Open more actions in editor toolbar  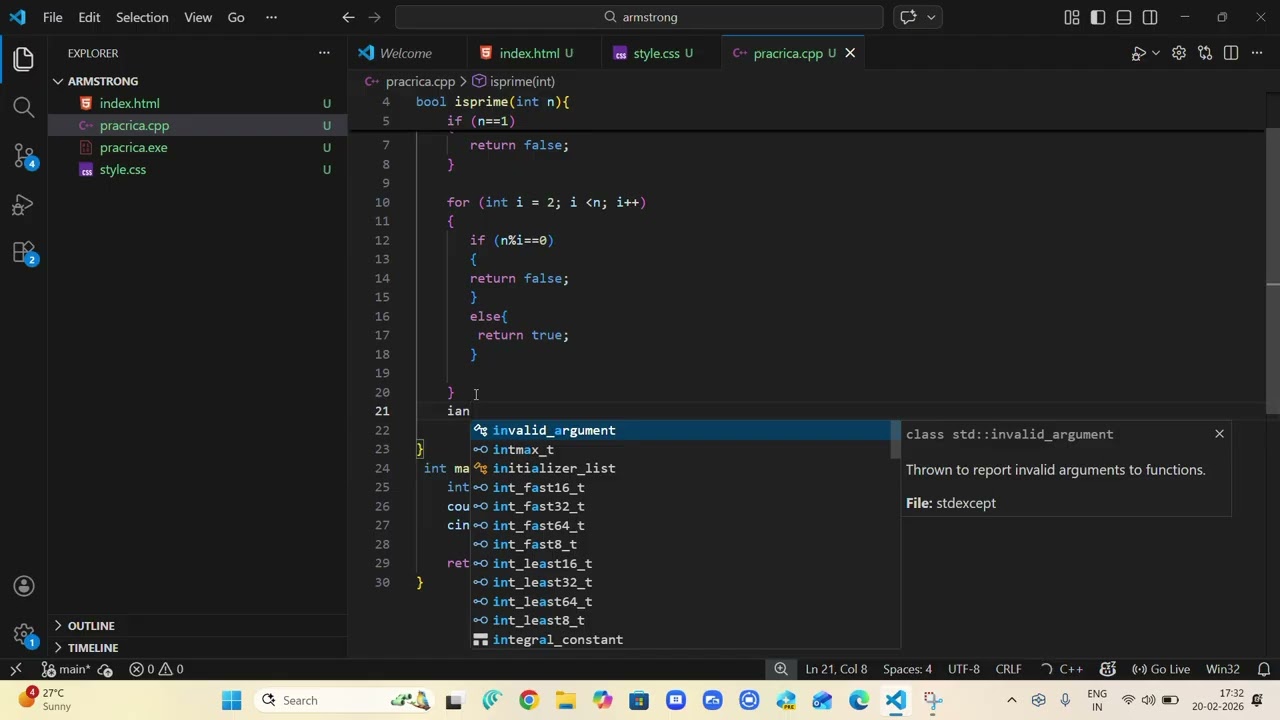click(x=1257, y=53)
